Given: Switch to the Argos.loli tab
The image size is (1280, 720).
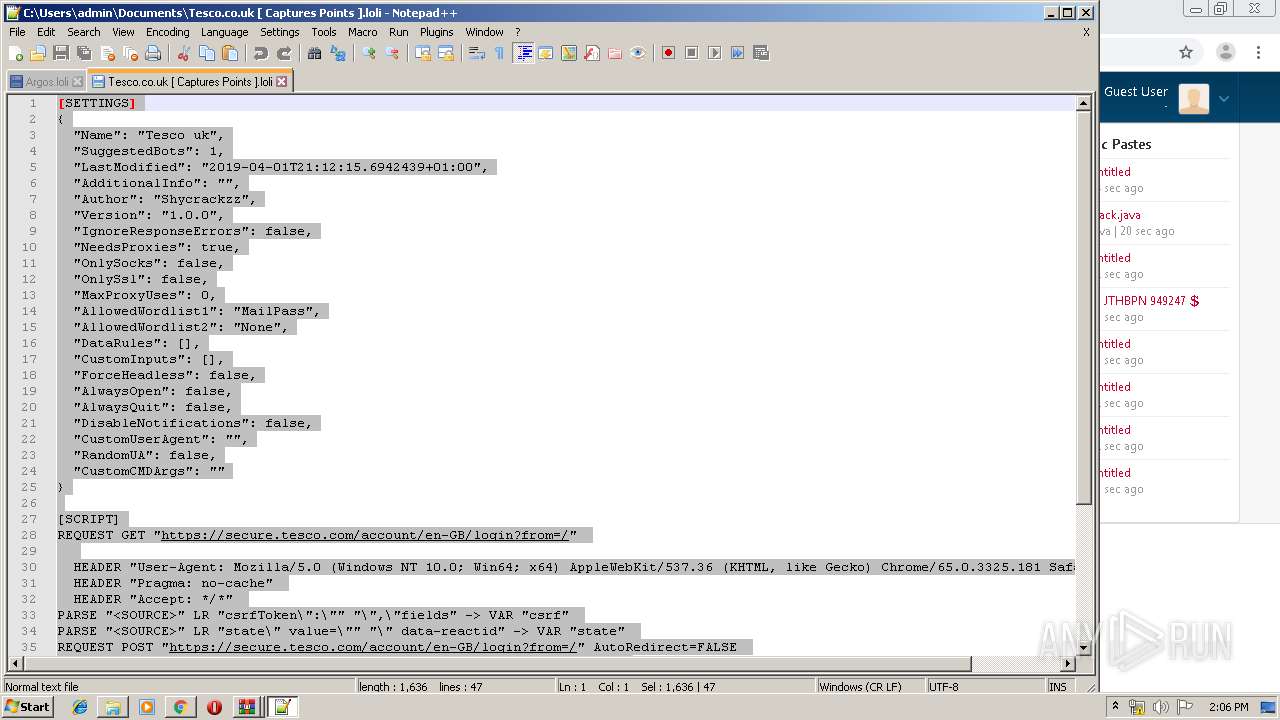Looking at the screenshot, I should (46, 82).
